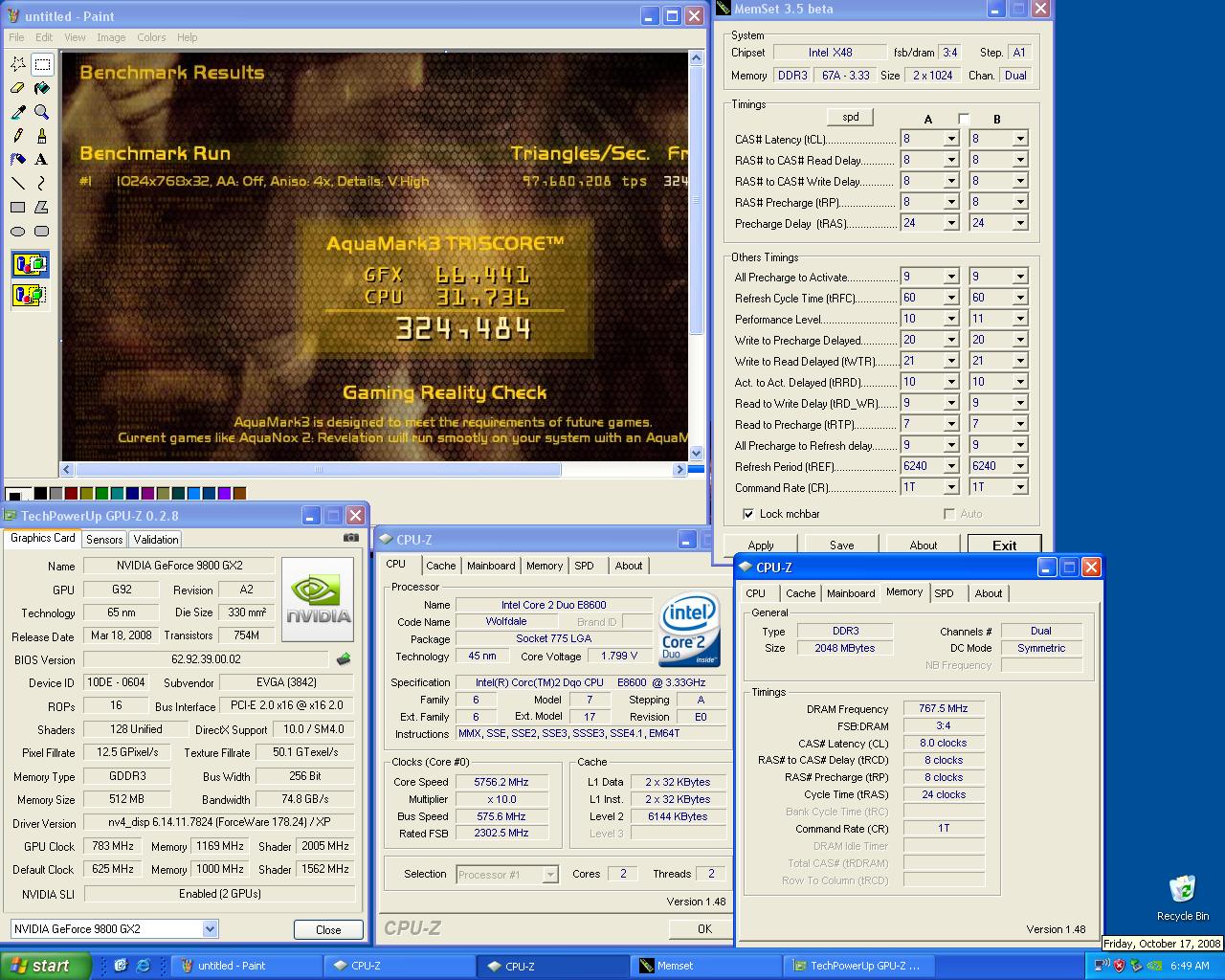Image resolution: width=1225 pixels, height=980 pixels.
Task: Open the Recycle Bin desktop icon
Action: pyautogui.click(x=1183, y=898)
